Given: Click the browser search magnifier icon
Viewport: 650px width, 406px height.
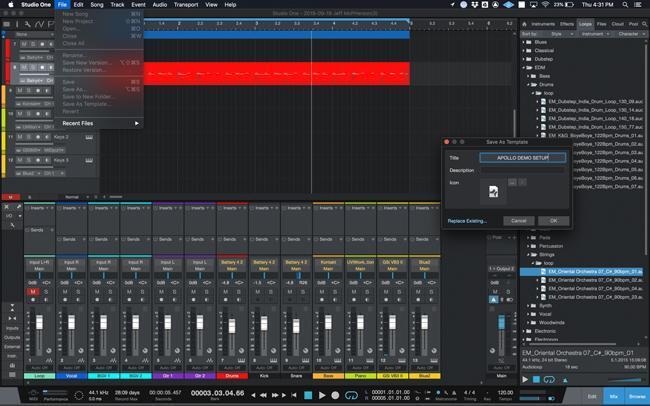Looking at the screenshot, I should (645, 24).
